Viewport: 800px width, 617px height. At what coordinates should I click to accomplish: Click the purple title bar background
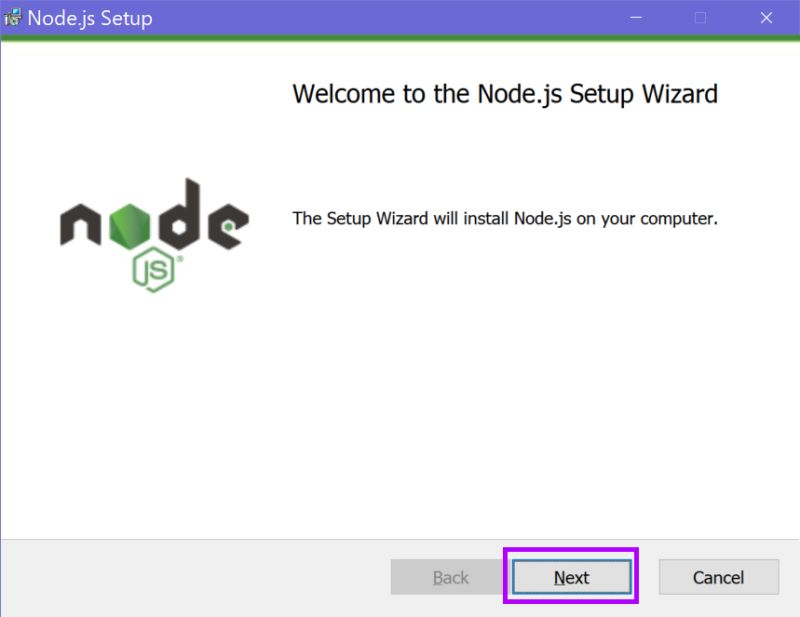click(400, 17)
